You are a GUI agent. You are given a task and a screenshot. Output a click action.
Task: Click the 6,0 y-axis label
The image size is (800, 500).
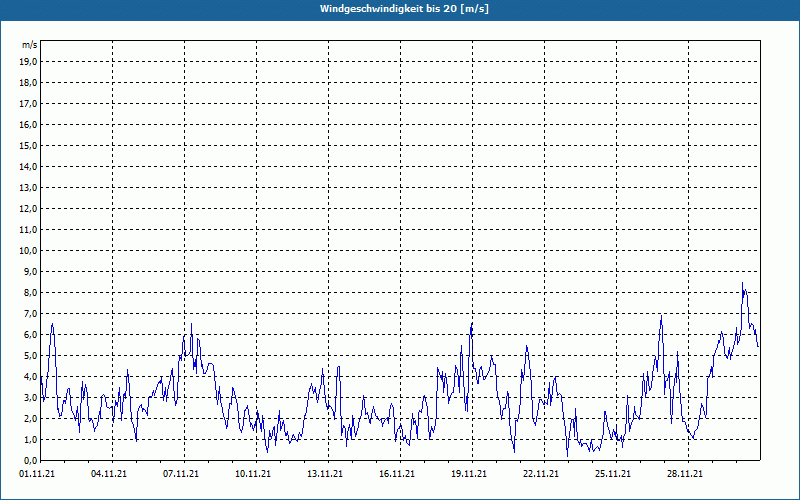coord(31,335)
